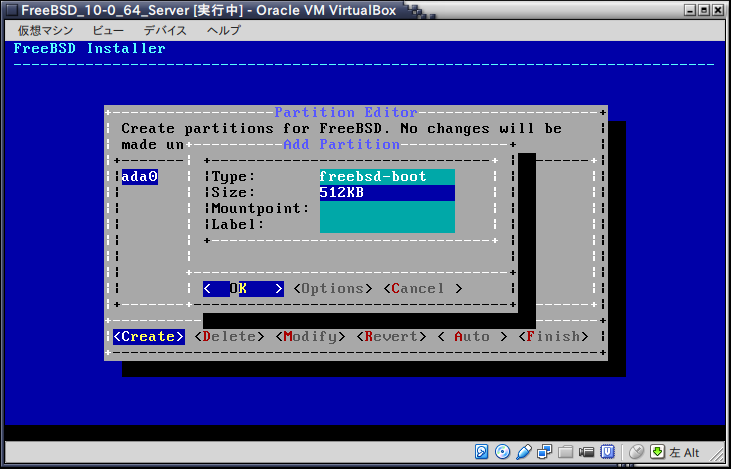This screenshot has width=731, height=469.
Task: Click the green arrow host key icon
Action: click(657, 452)
